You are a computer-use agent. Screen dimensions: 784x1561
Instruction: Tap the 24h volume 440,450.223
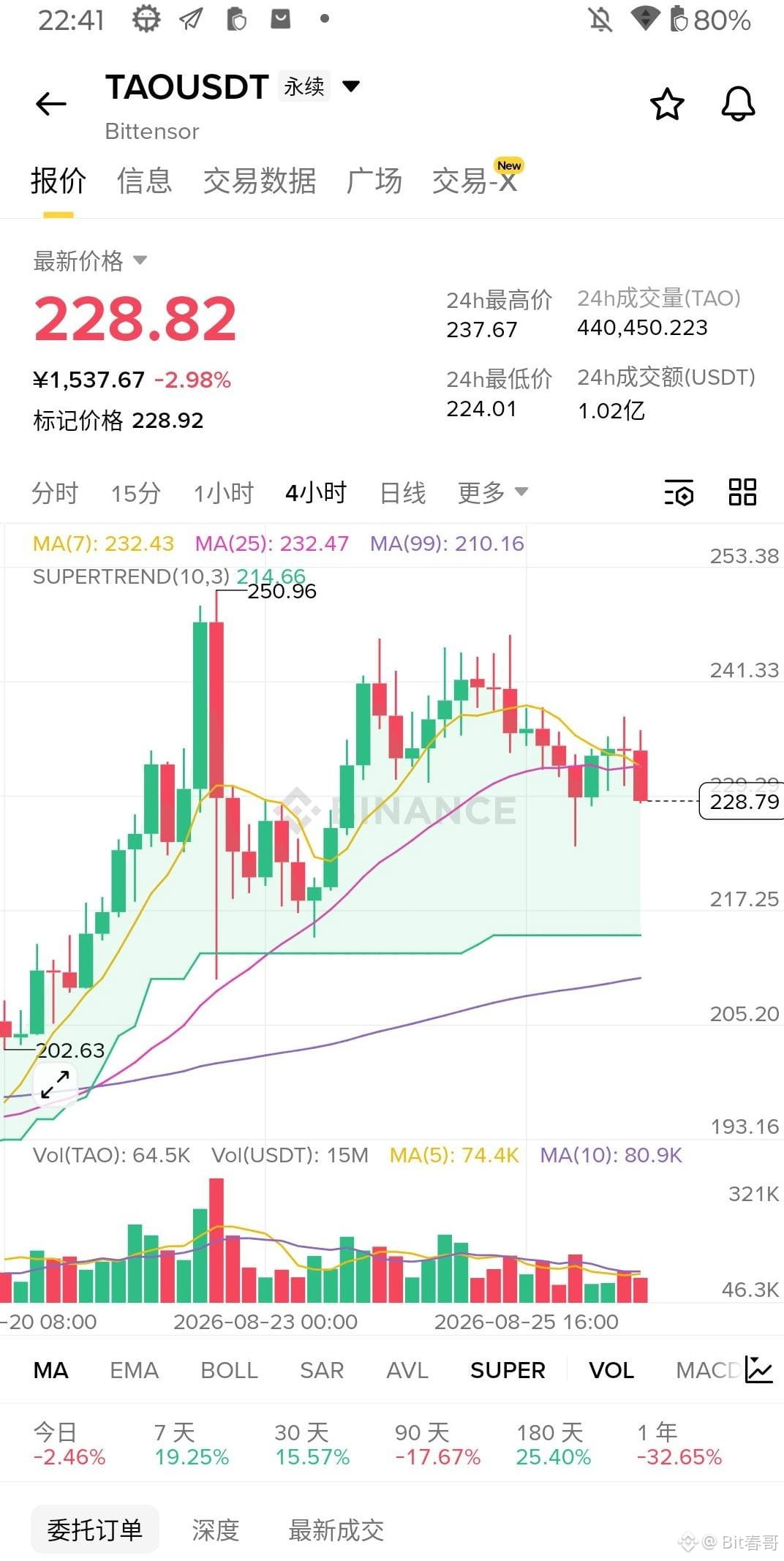(643, 328)
